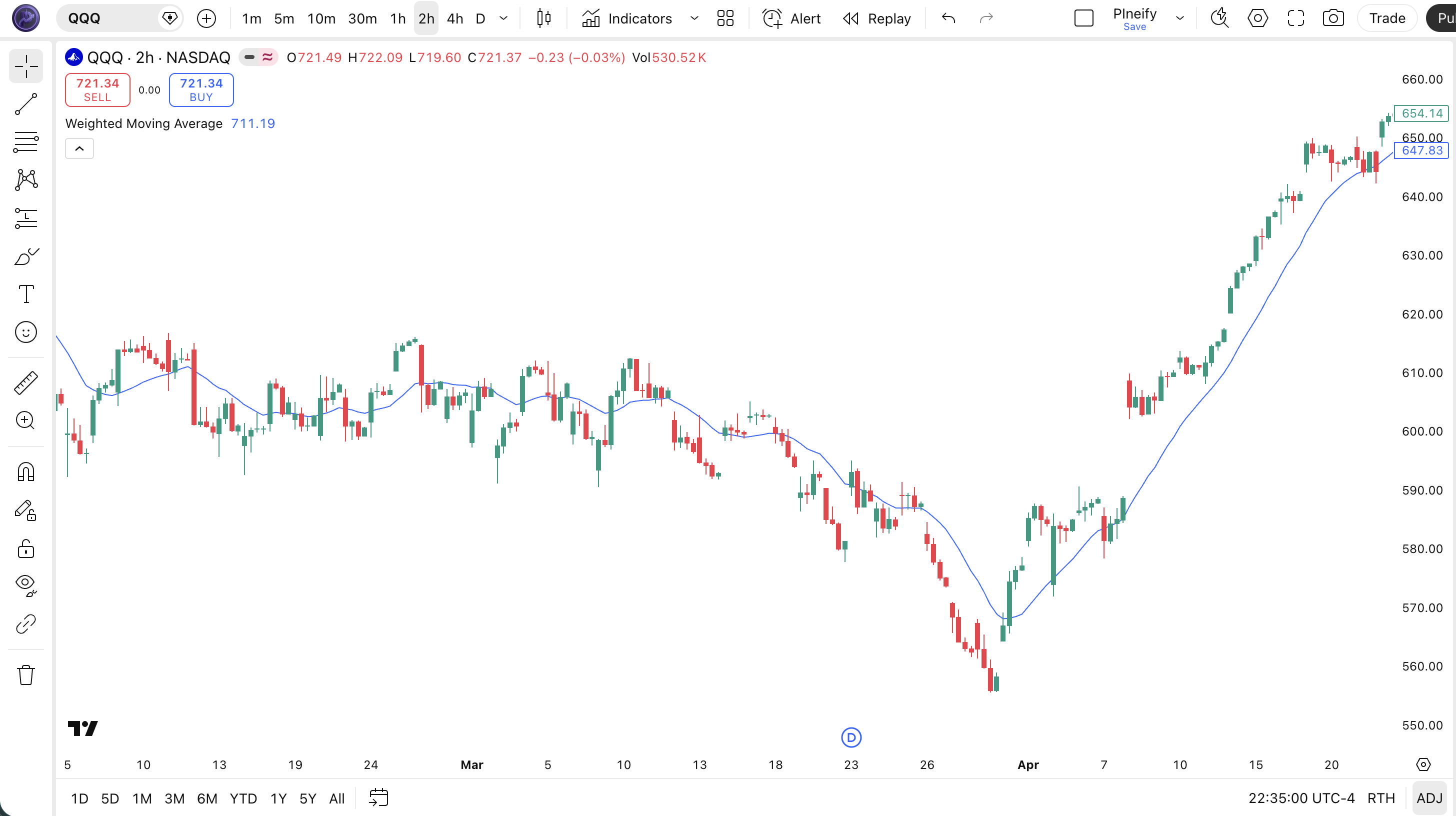The height and width of the screenshot is (816, 1456).
Task: Select the 1Y date range
Action: click(278, 798)
